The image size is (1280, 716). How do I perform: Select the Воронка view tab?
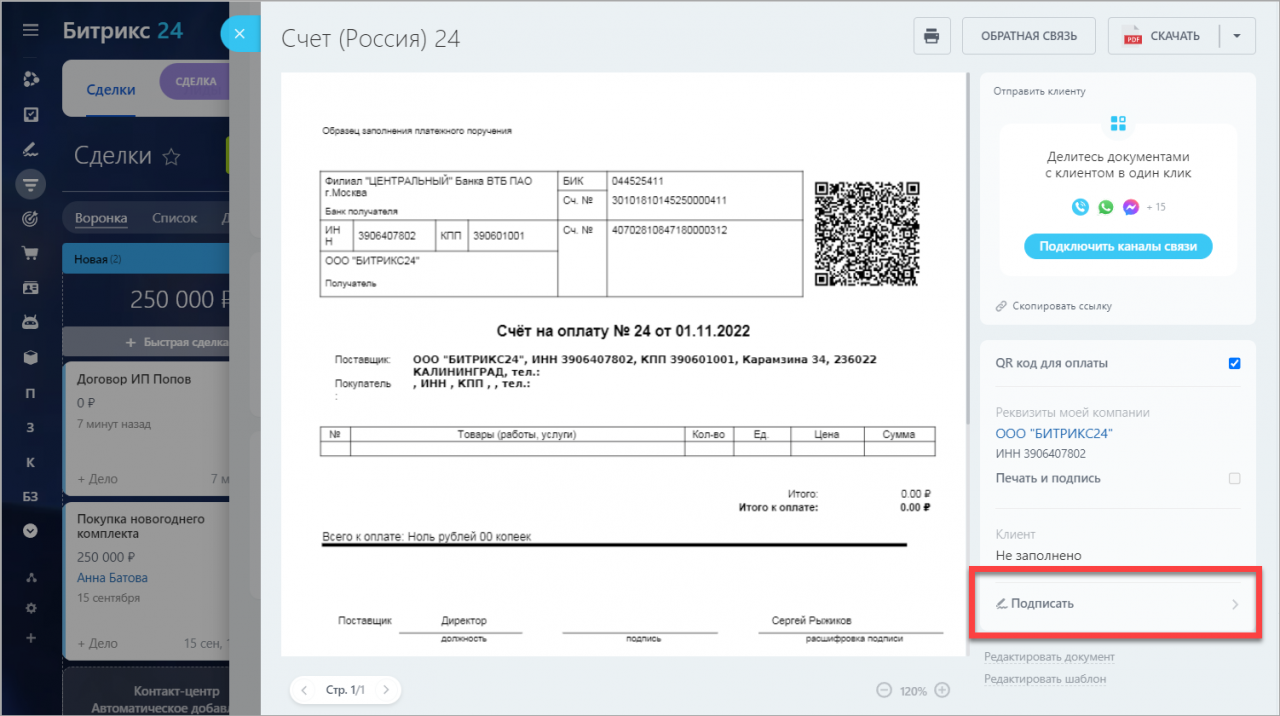point(101,218)
